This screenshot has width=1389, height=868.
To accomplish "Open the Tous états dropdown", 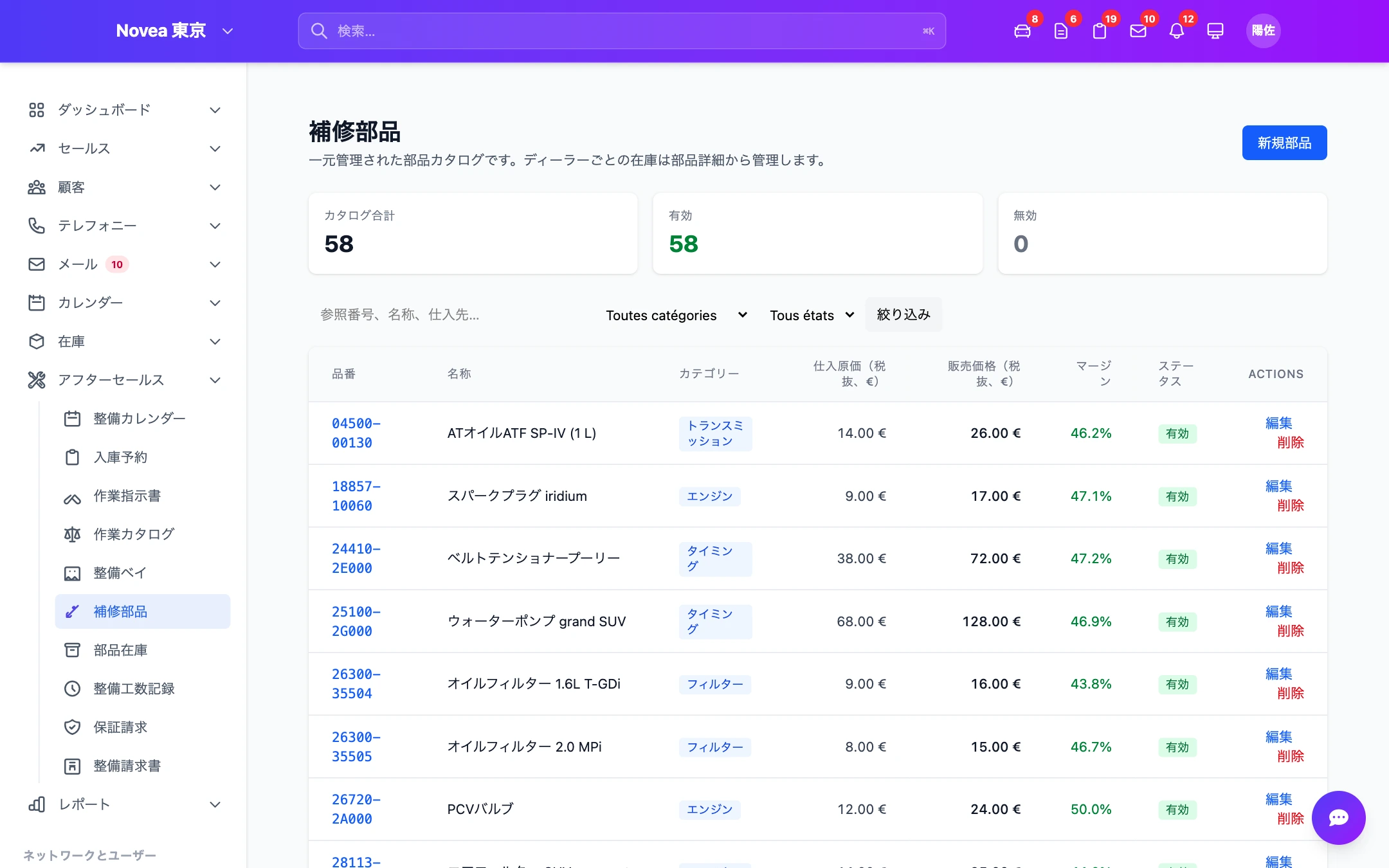I will [x=812, y=315].
